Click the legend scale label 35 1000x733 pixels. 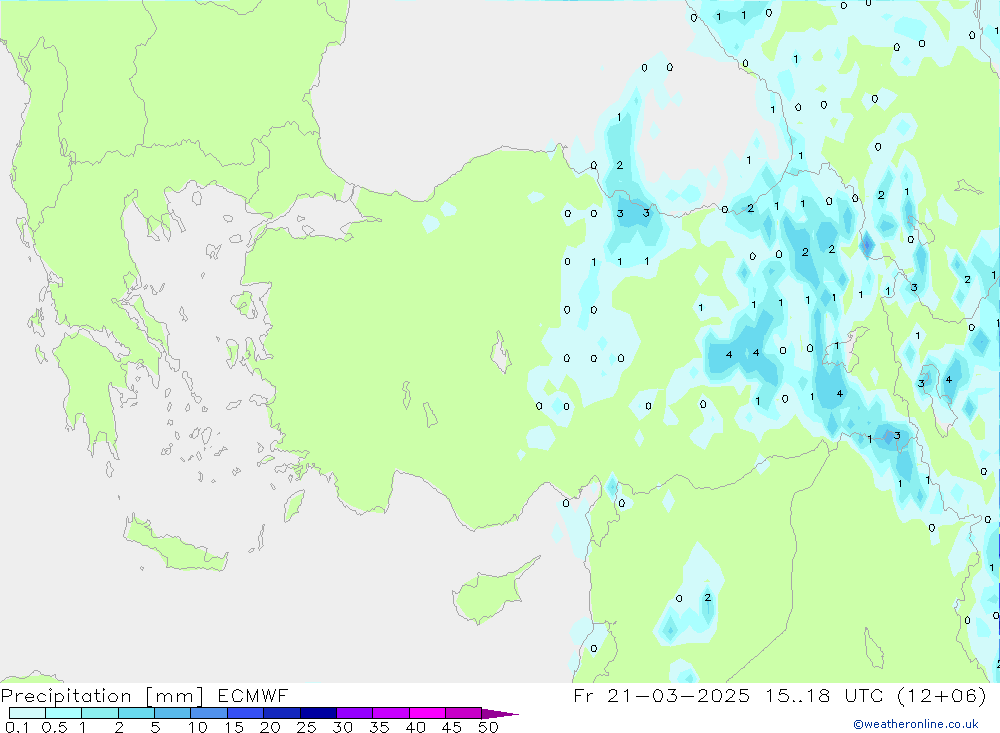tap(379, 727)
